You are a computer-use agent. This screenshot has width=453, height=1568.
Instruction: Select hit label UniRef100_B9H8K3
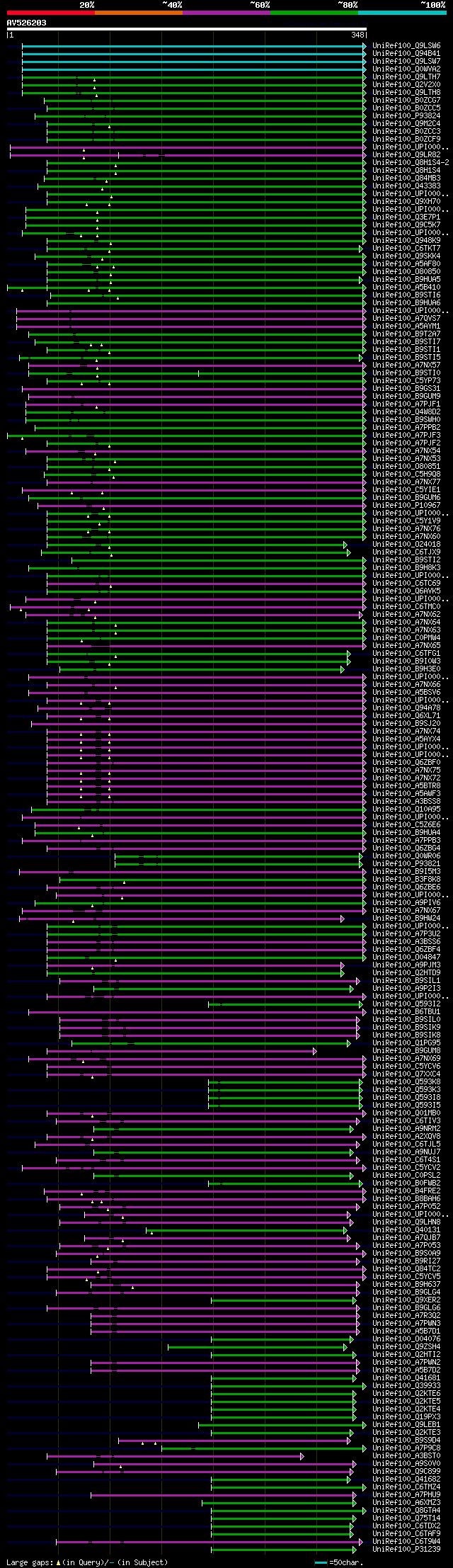click(x=406, y=568)
